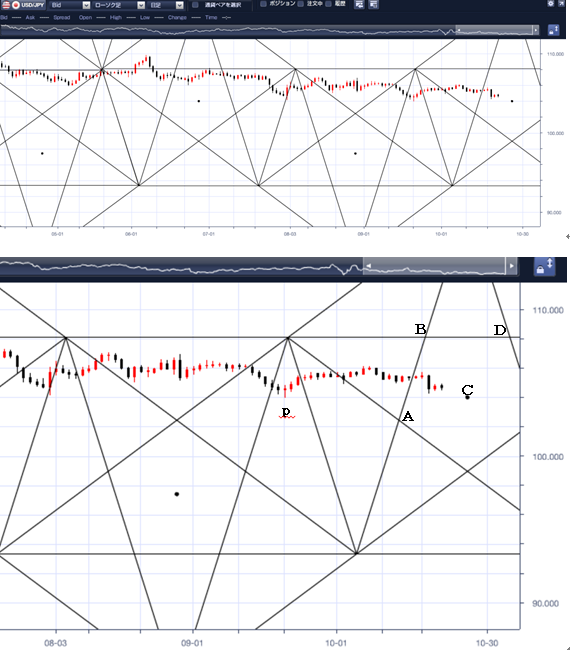The height and width of the screenshot is (650, 570).
Task: Enable the 注文中 checkbox
Action: (x=301, y=4)
